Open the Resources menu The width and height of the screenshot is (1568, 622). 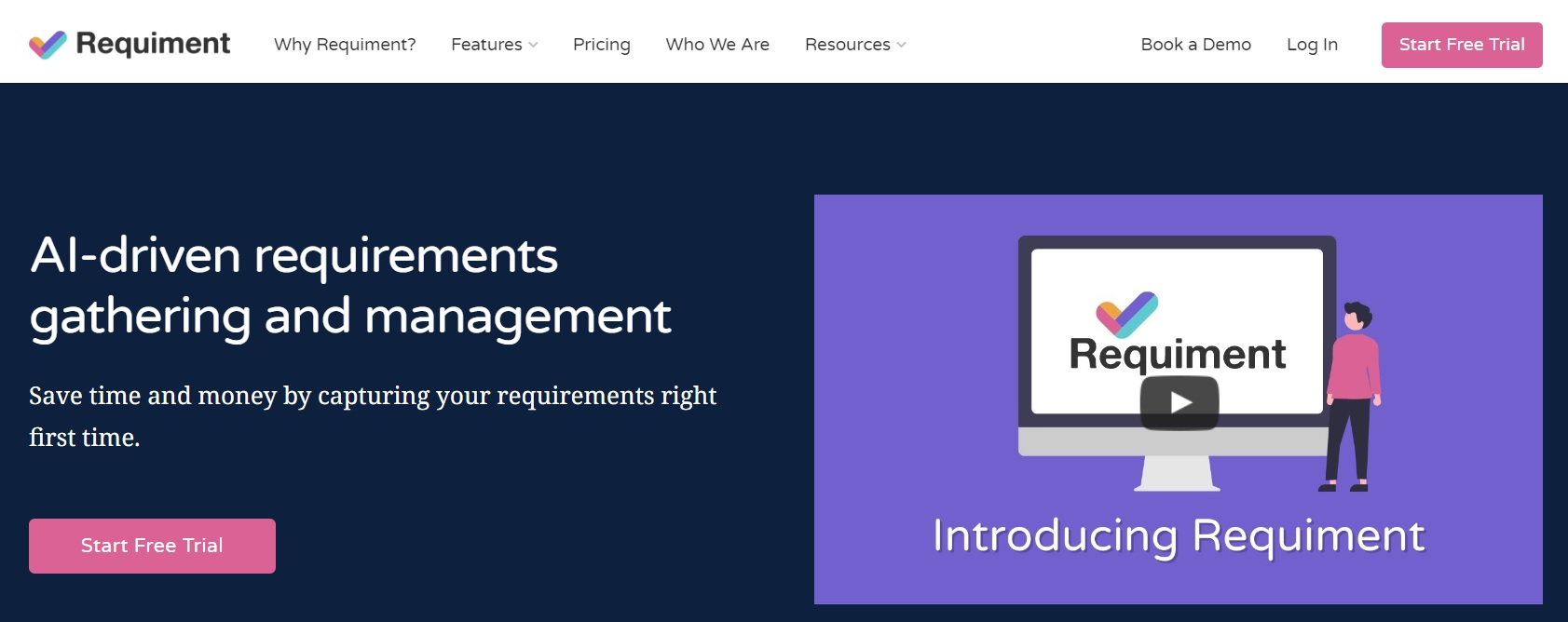(848, 45)
